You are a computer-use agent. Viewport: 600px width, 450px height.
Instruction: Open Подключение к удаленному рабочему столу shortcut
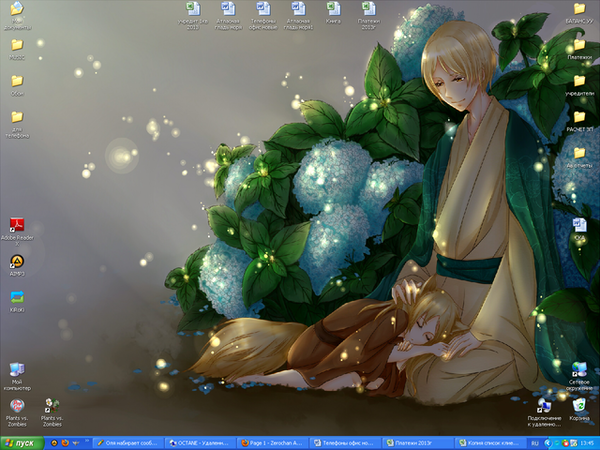coord(544,404)
